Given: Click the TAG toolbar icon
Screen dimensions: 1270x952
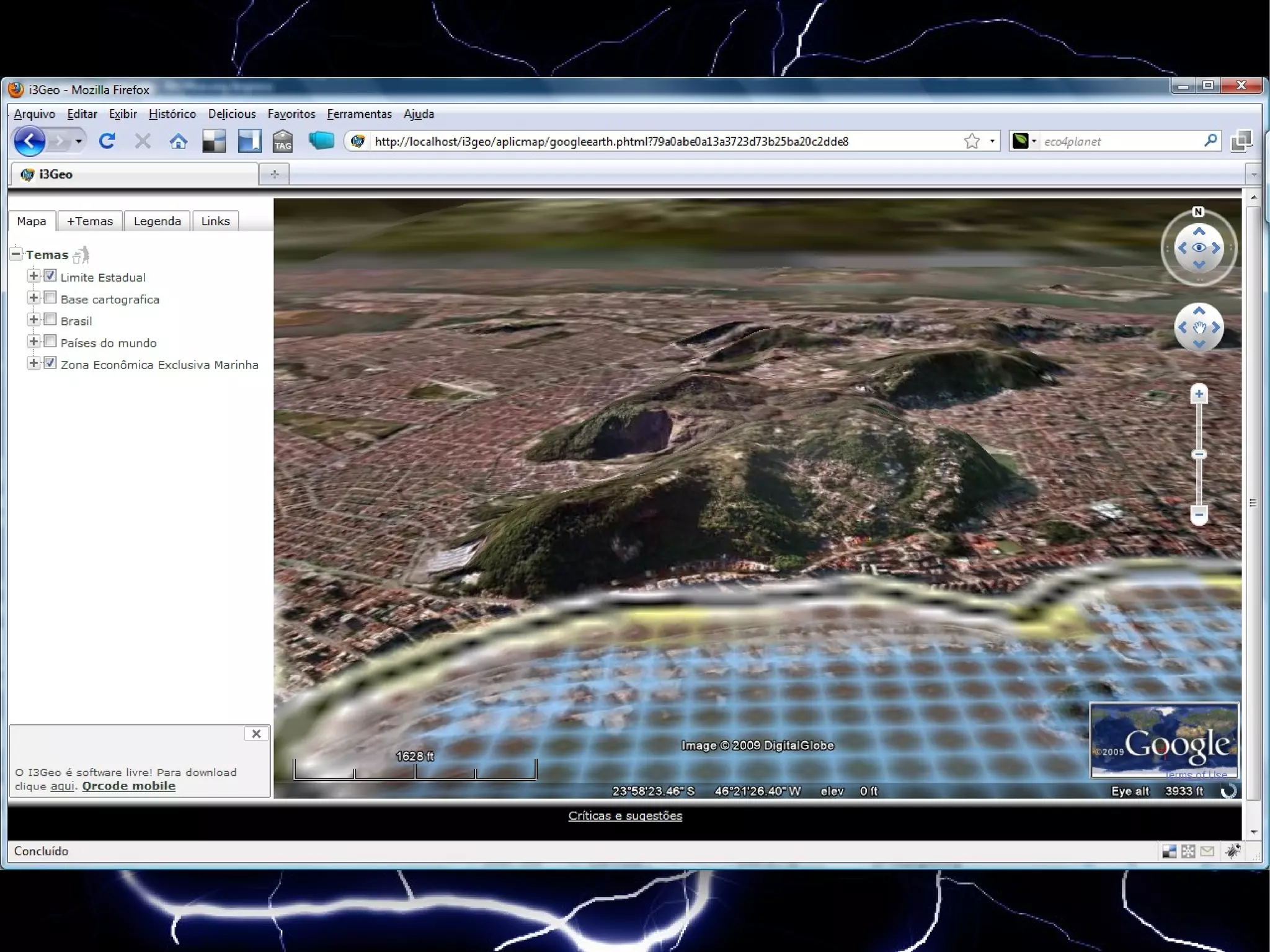Looking at the screenshot, I should [x=283, y=141].
